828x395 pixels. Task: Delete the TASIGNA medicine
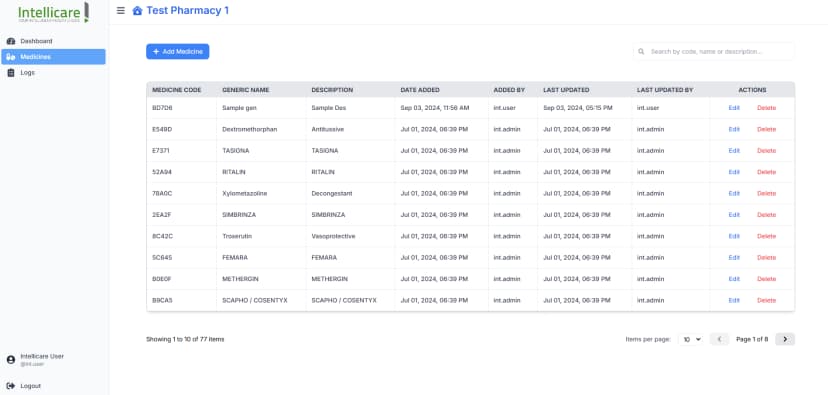tap(766, 151)
